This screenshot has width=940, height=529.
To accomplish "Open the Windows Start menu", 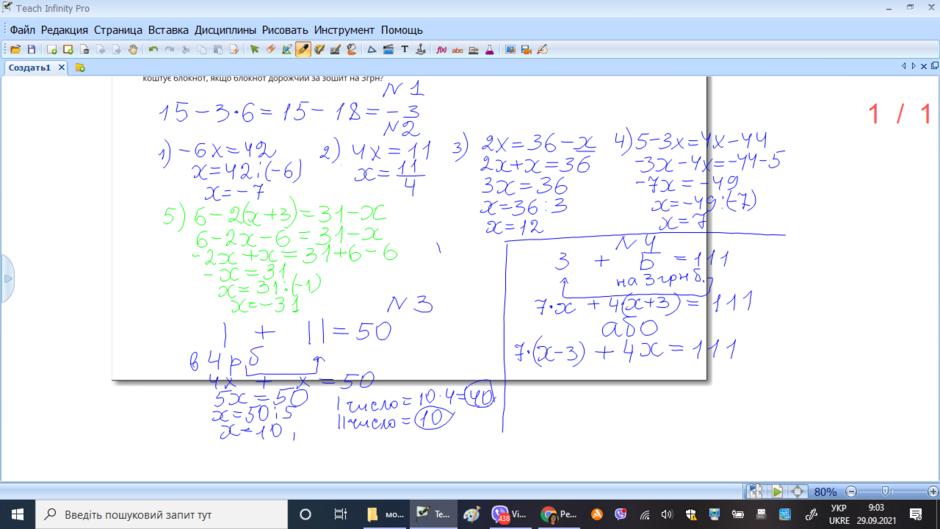I will (17, 514).
